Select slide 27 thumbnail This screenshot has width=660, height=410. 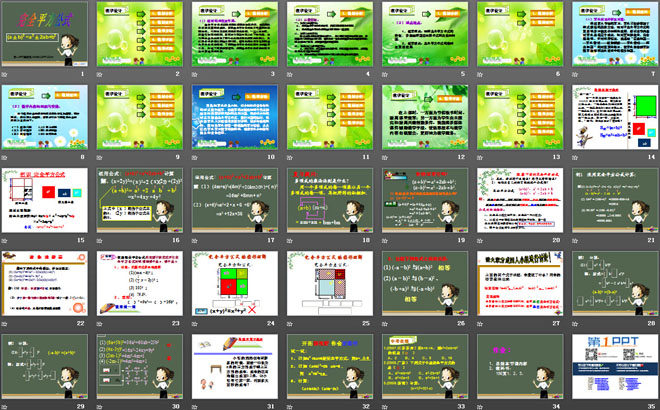point(520,283)
